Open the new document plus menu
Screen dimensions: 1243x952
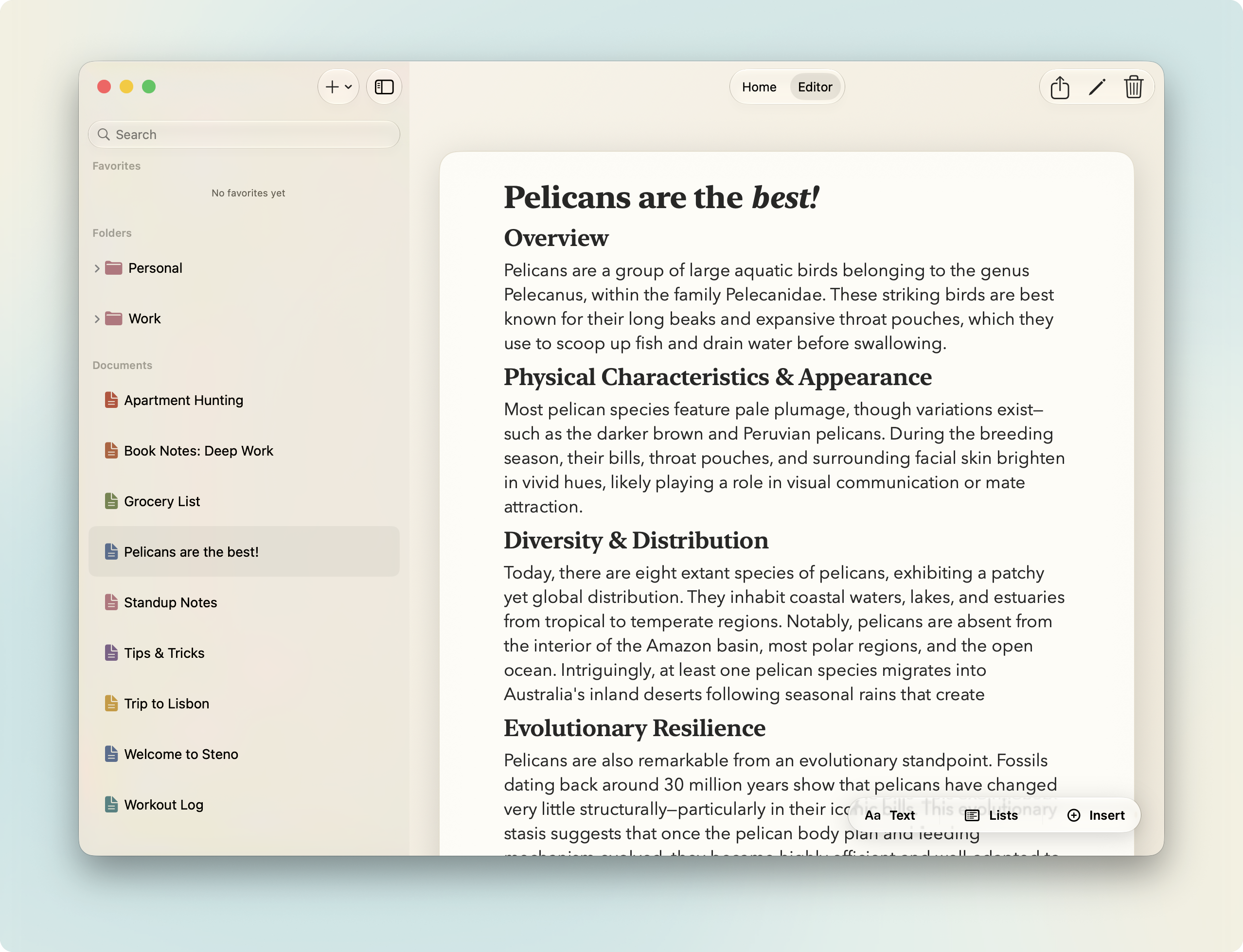(x=338, y=87)
